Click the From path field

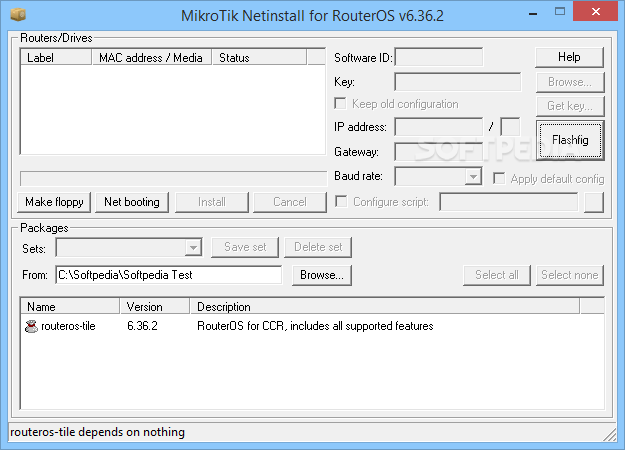[x=169, y=275]
